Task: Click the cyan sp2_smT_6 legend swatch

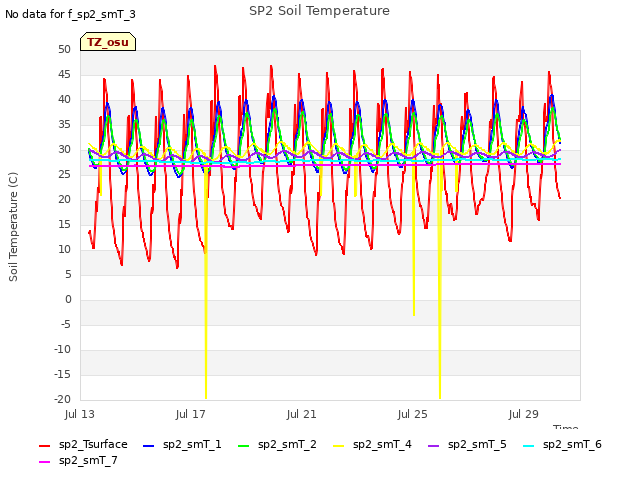Action: [x=528, y=446]
